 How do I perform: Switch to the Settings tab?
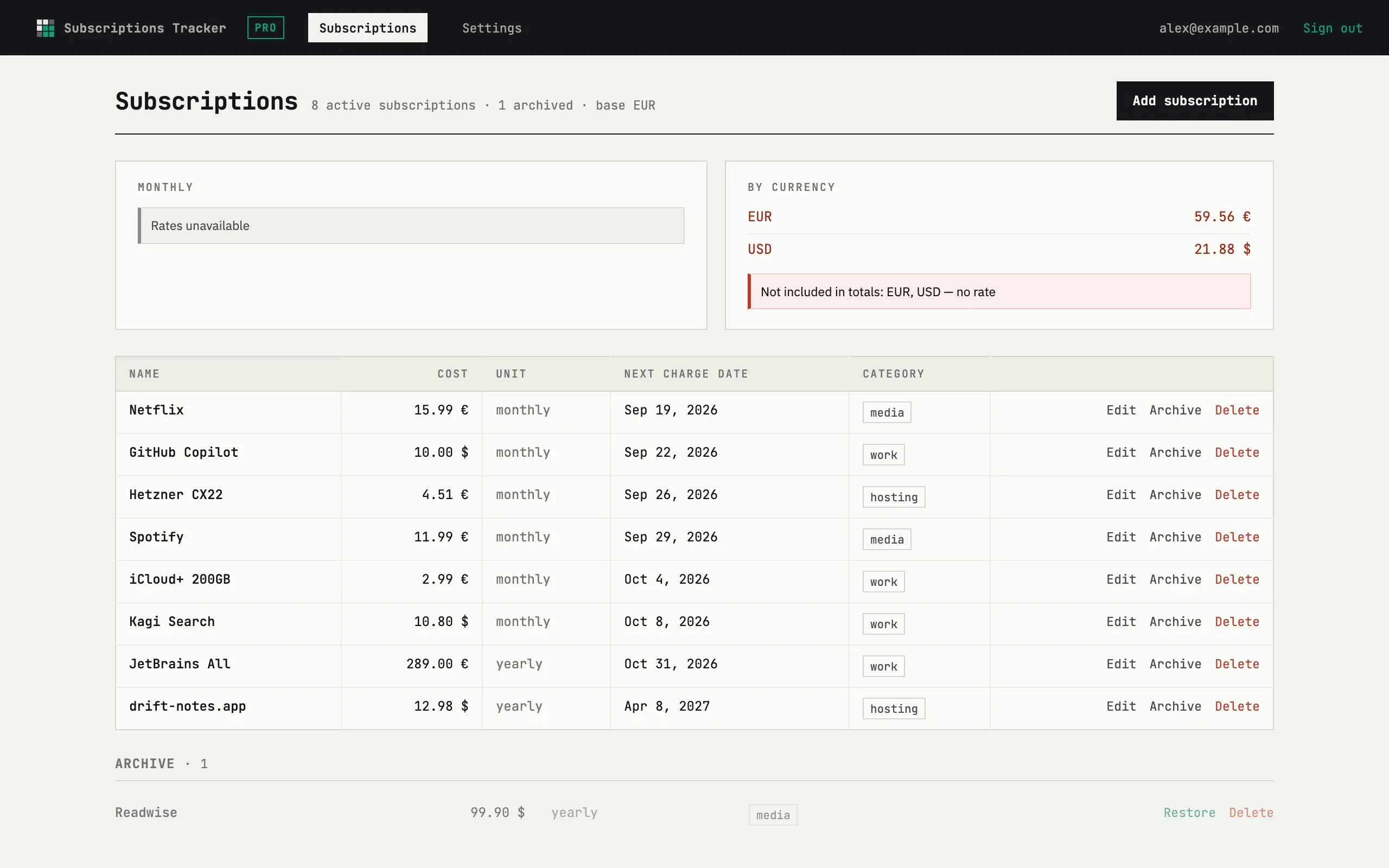tap(492, 28)
